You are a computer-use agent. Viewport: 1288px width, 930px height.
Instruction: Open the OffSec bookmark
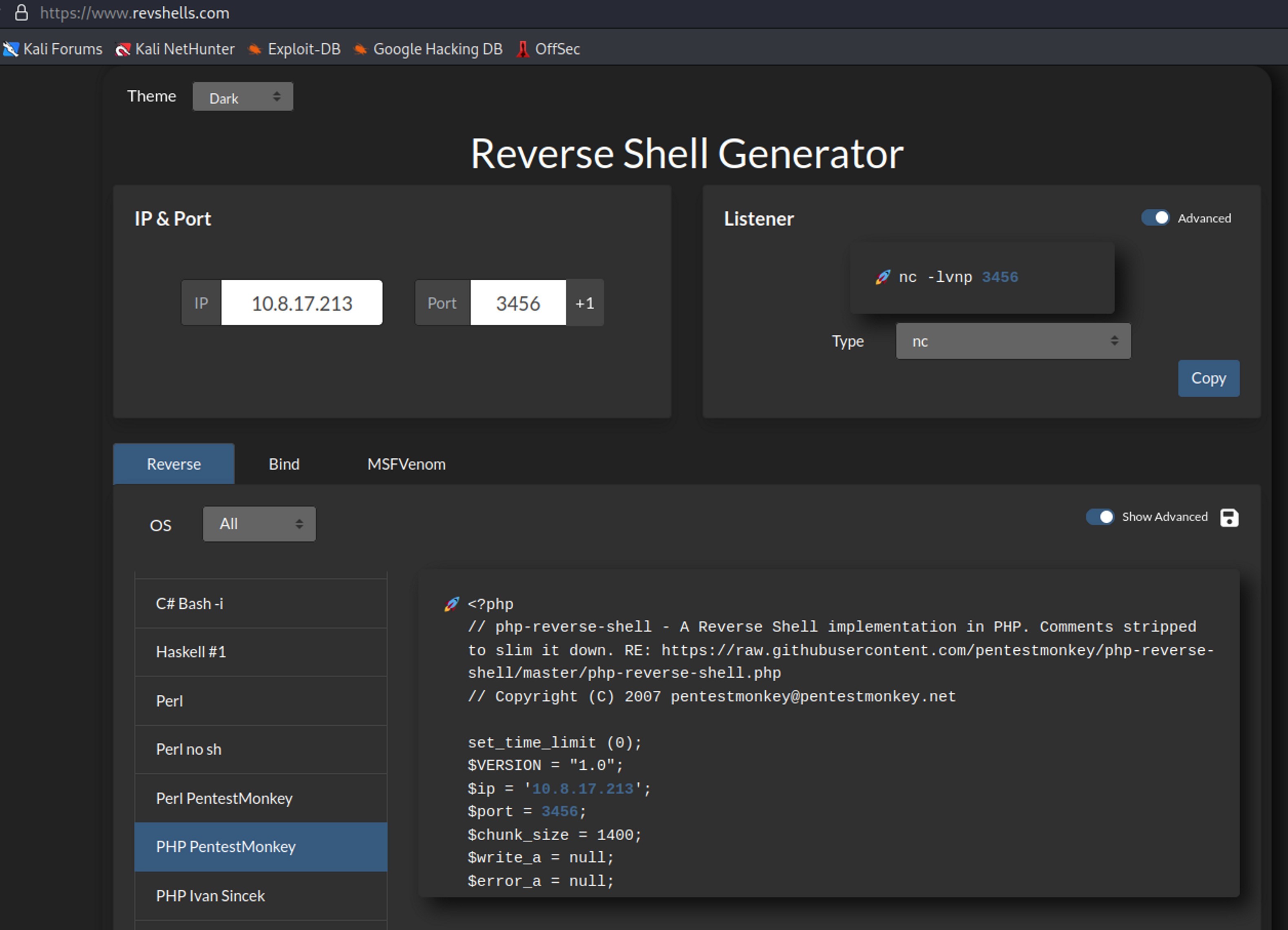pyautogui.click(x=548, y=49)
